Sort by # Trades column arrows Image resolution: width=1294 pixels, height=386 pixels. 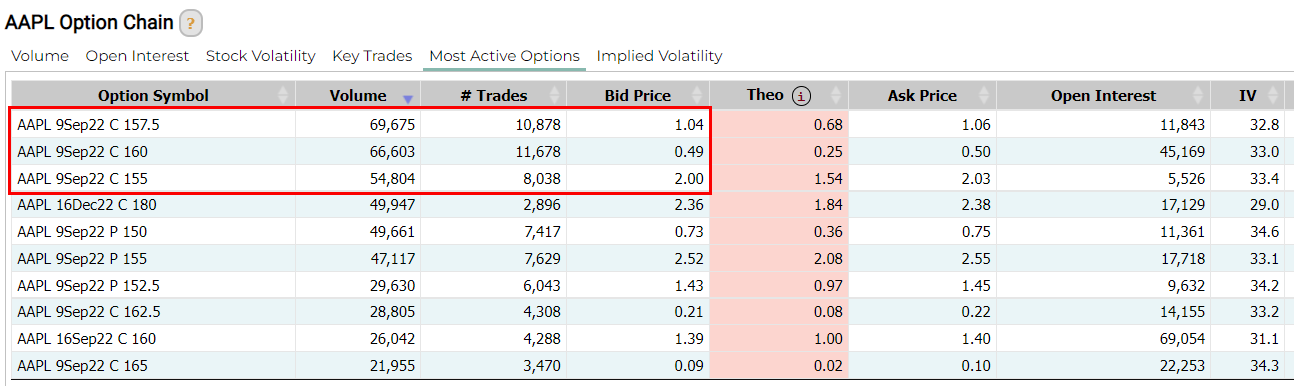[x=552, y=96]
